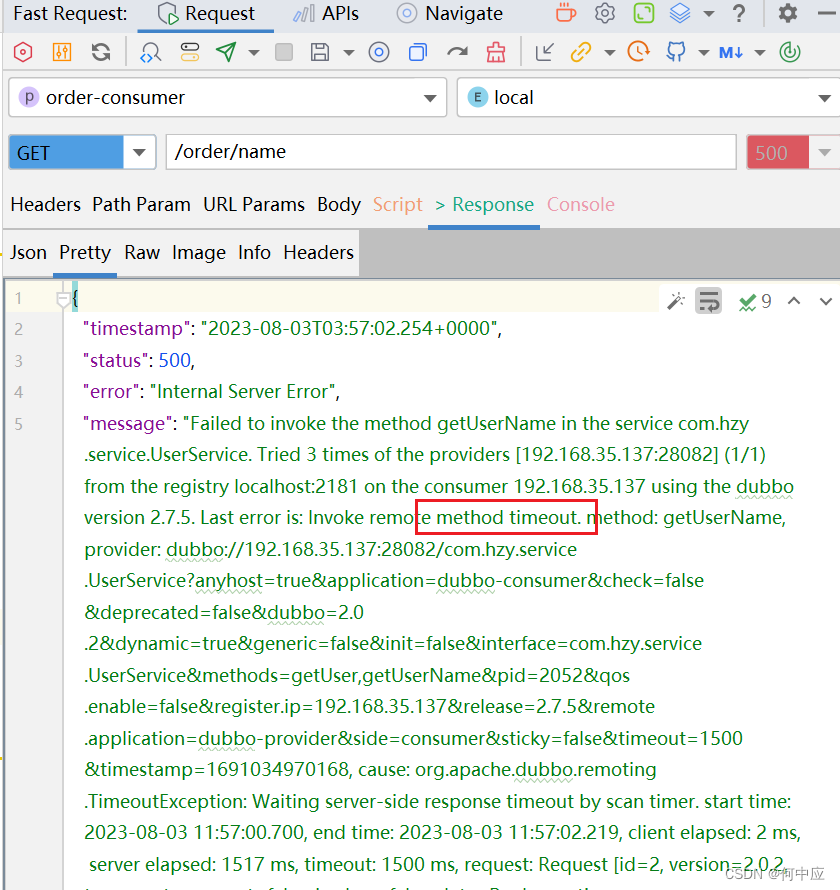Collapse the JSON fold marker on line 1
Image resolution: width=840 pixels, height=890 pixels.
click(62, 298)
